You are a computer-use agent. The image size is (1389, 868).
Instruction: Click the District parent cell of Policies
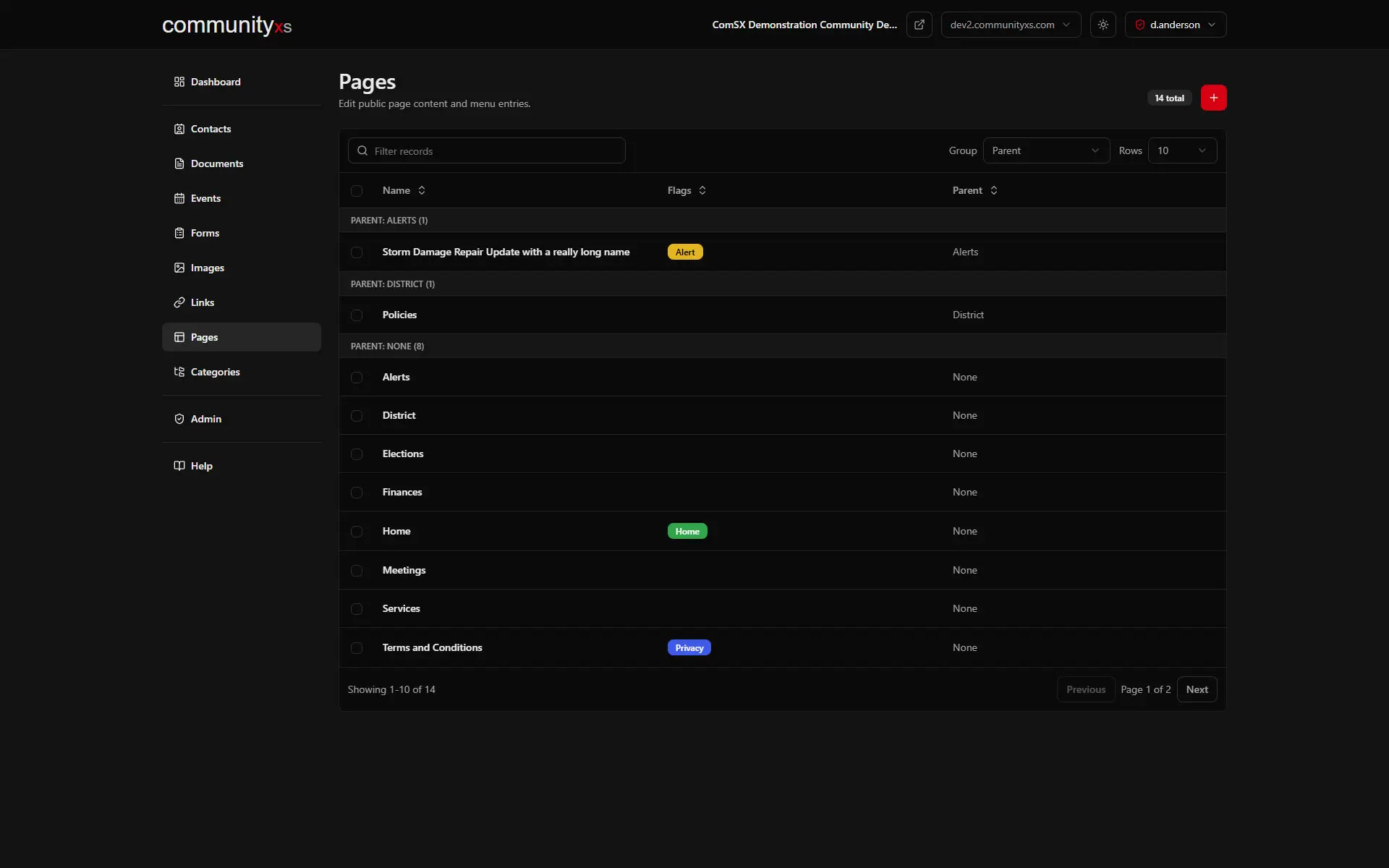coord(968,315)
